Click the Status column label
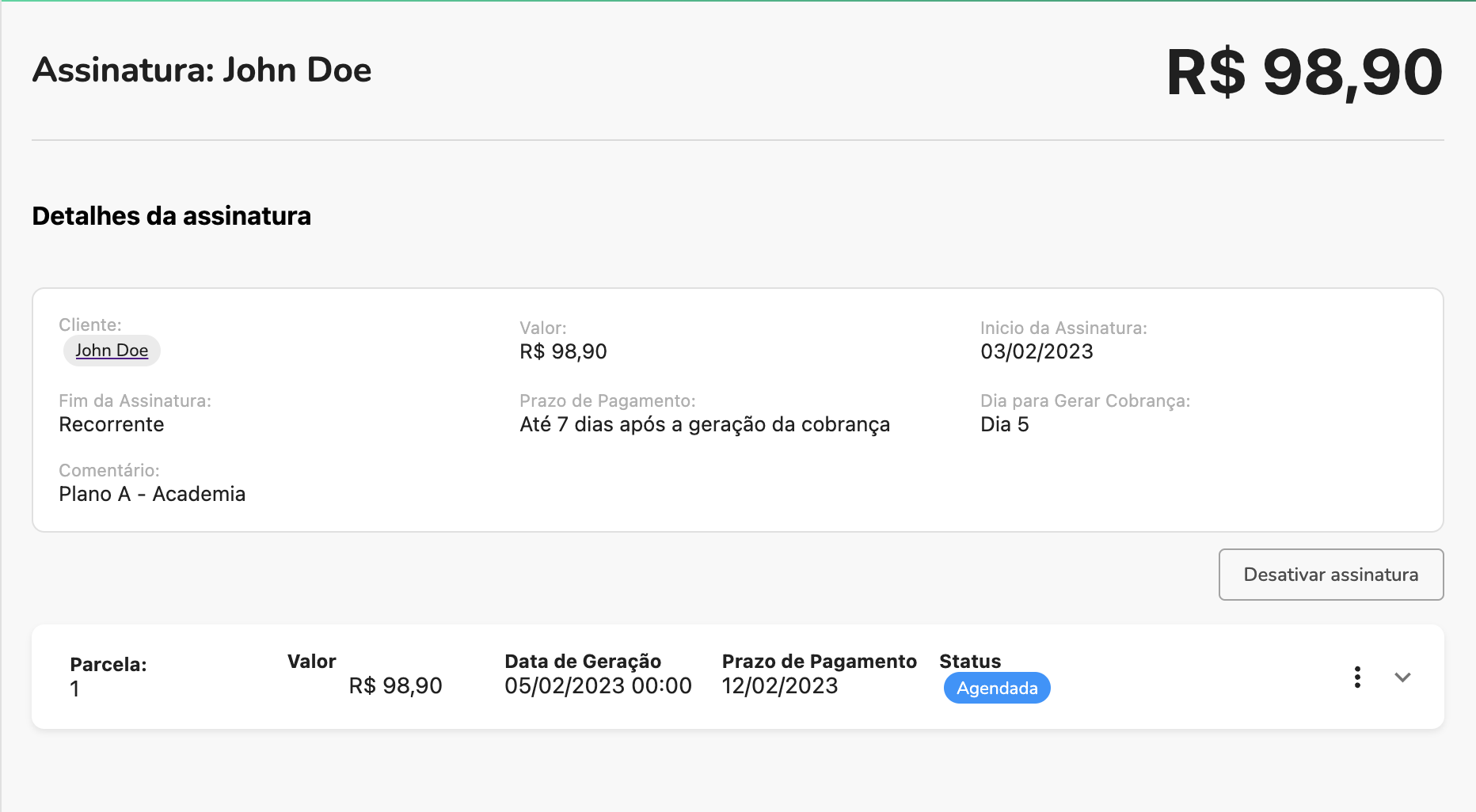 pos(969,662)
